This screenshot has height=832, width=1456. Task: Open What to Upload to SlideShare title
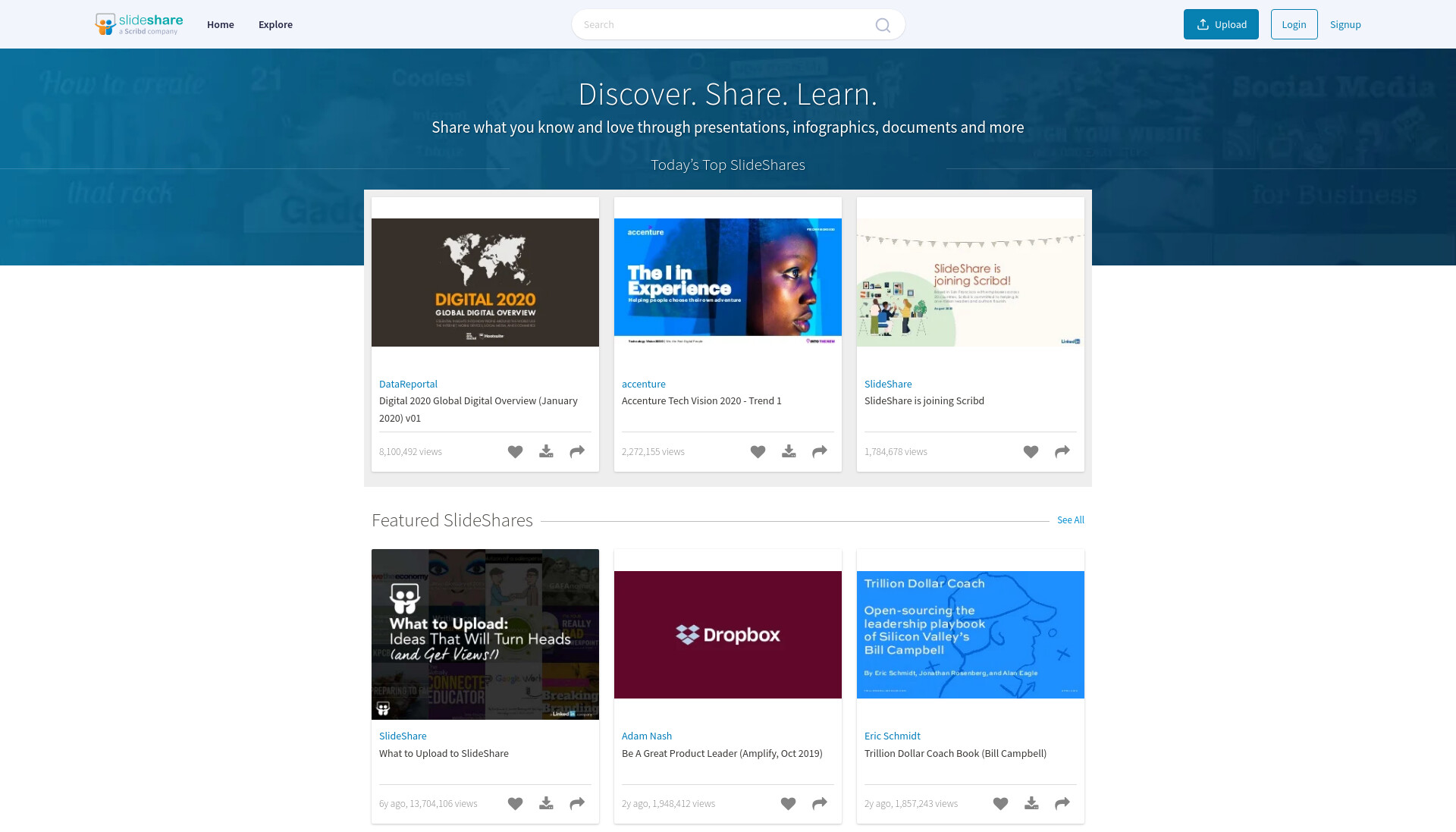tap(444, 753)
